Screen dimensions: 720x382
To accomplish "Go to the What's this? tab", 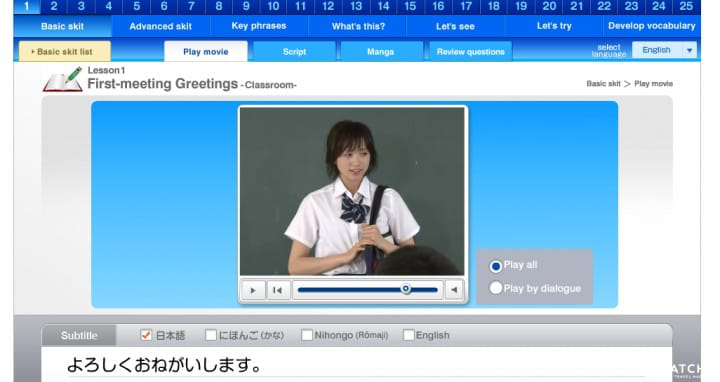I will click(358, 27).
